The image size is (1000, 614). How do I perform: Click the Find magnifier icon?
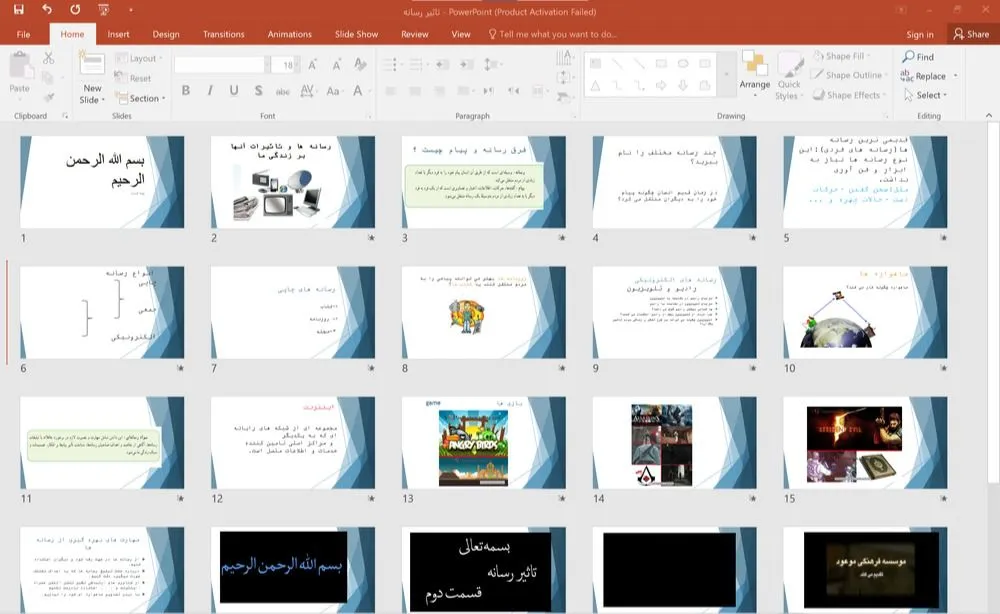907,57
